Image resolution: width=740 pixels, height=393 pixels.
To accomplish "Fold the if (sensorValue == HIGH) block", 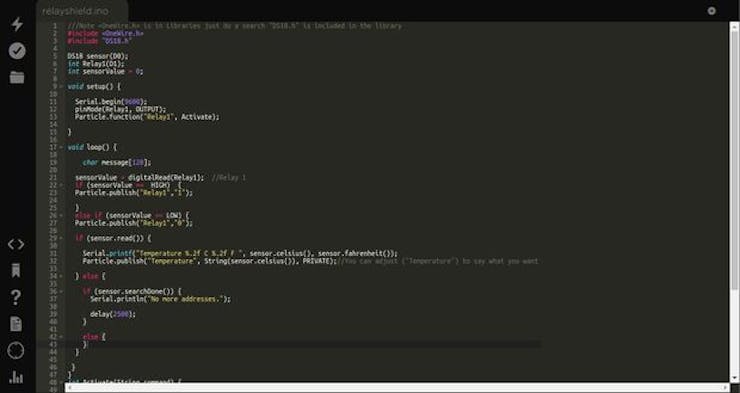I will click(61, 185).
